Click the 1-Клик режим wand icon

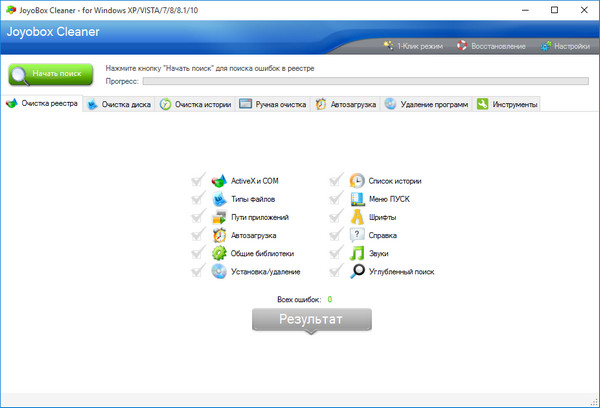tap(388, 46)
